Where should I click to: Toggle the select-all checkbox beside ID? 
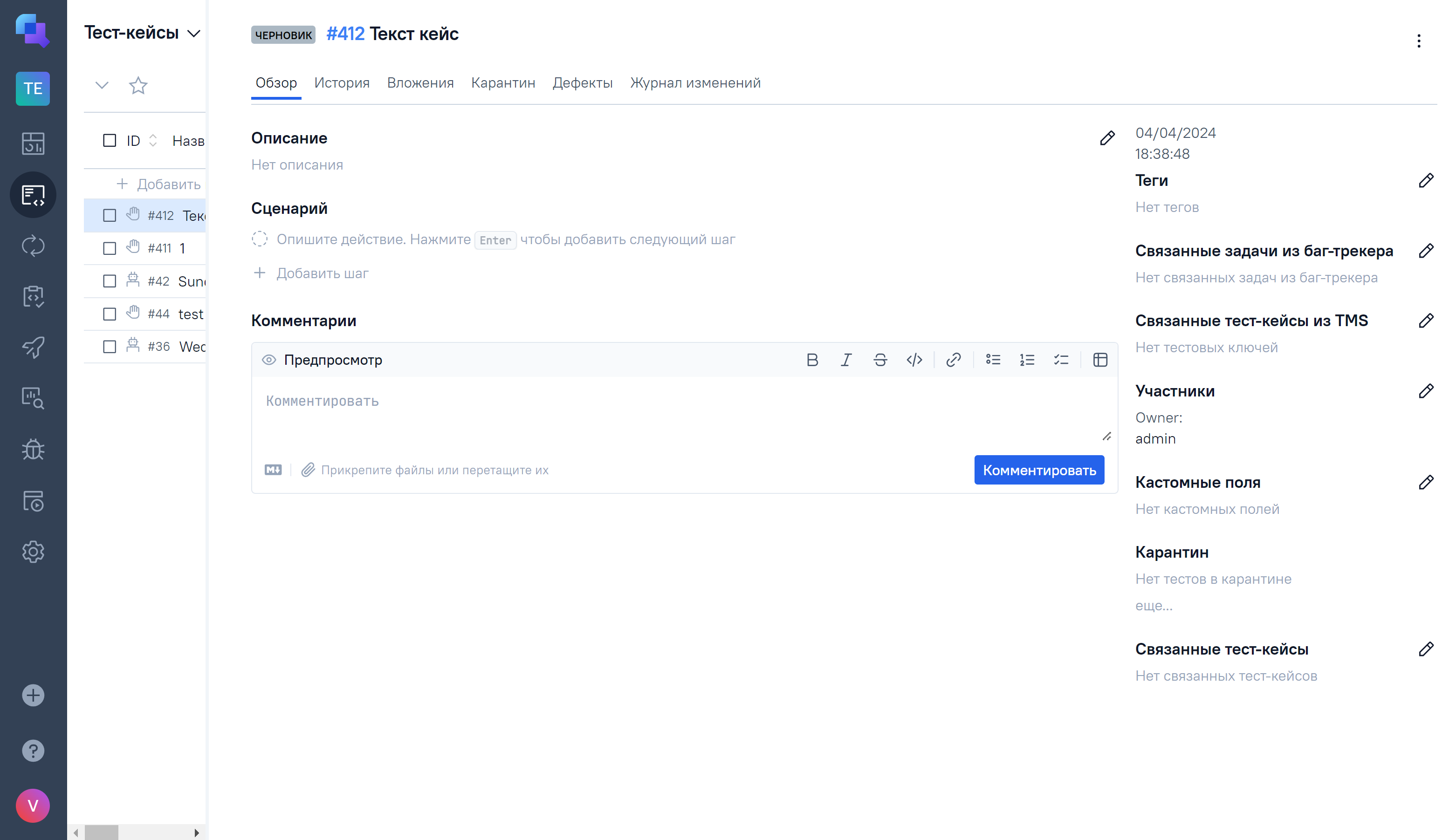coord(110,141)
